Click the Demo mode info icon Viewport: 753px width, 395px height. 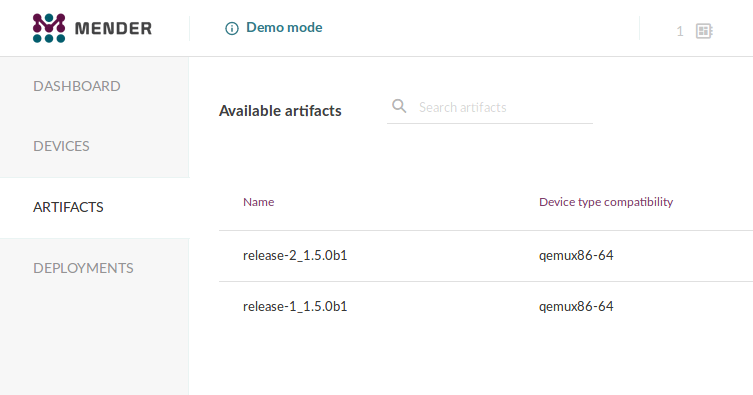pos(231,29)
